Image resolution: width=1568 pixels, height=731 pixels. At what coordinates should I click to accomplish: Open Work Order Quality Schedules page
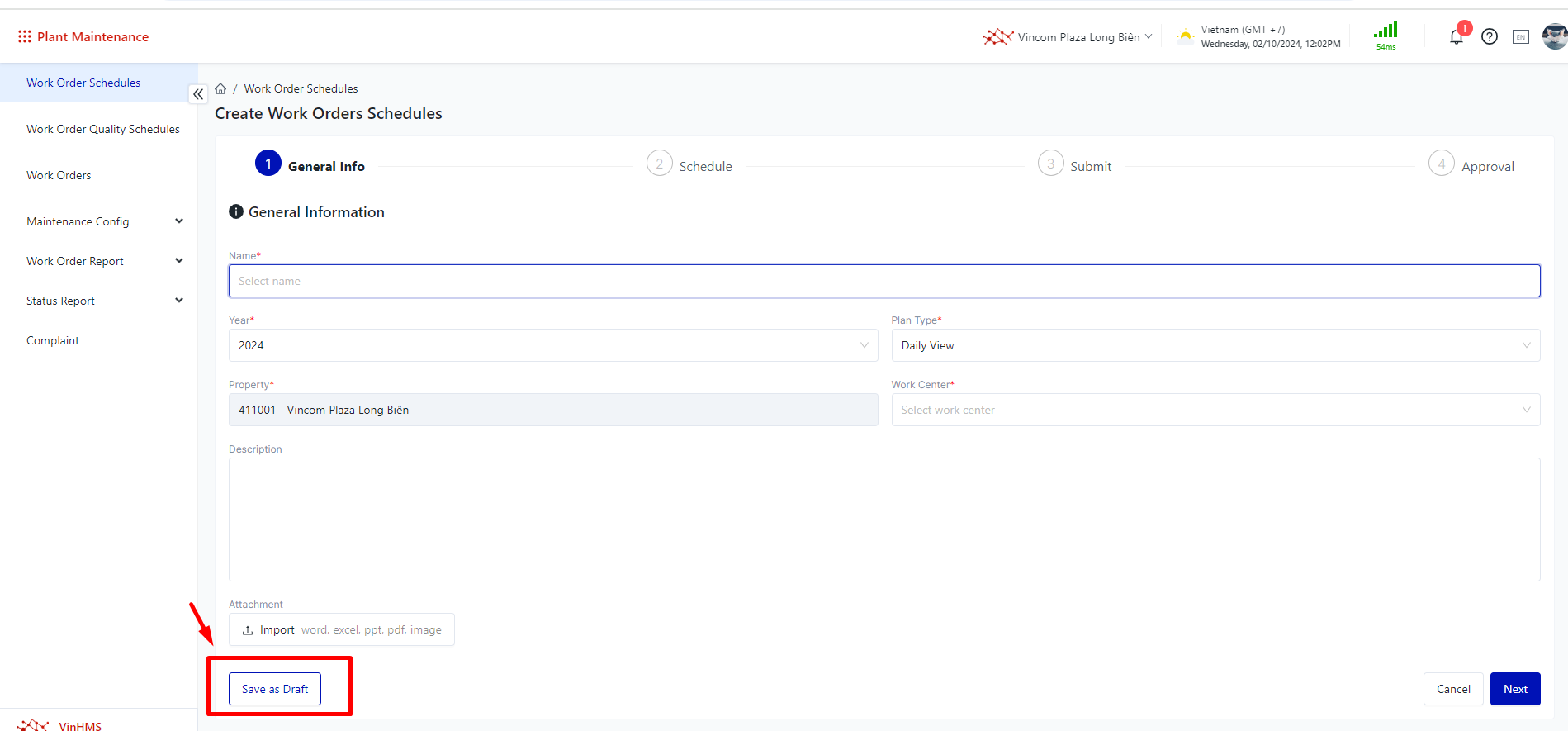click(102, 129)
